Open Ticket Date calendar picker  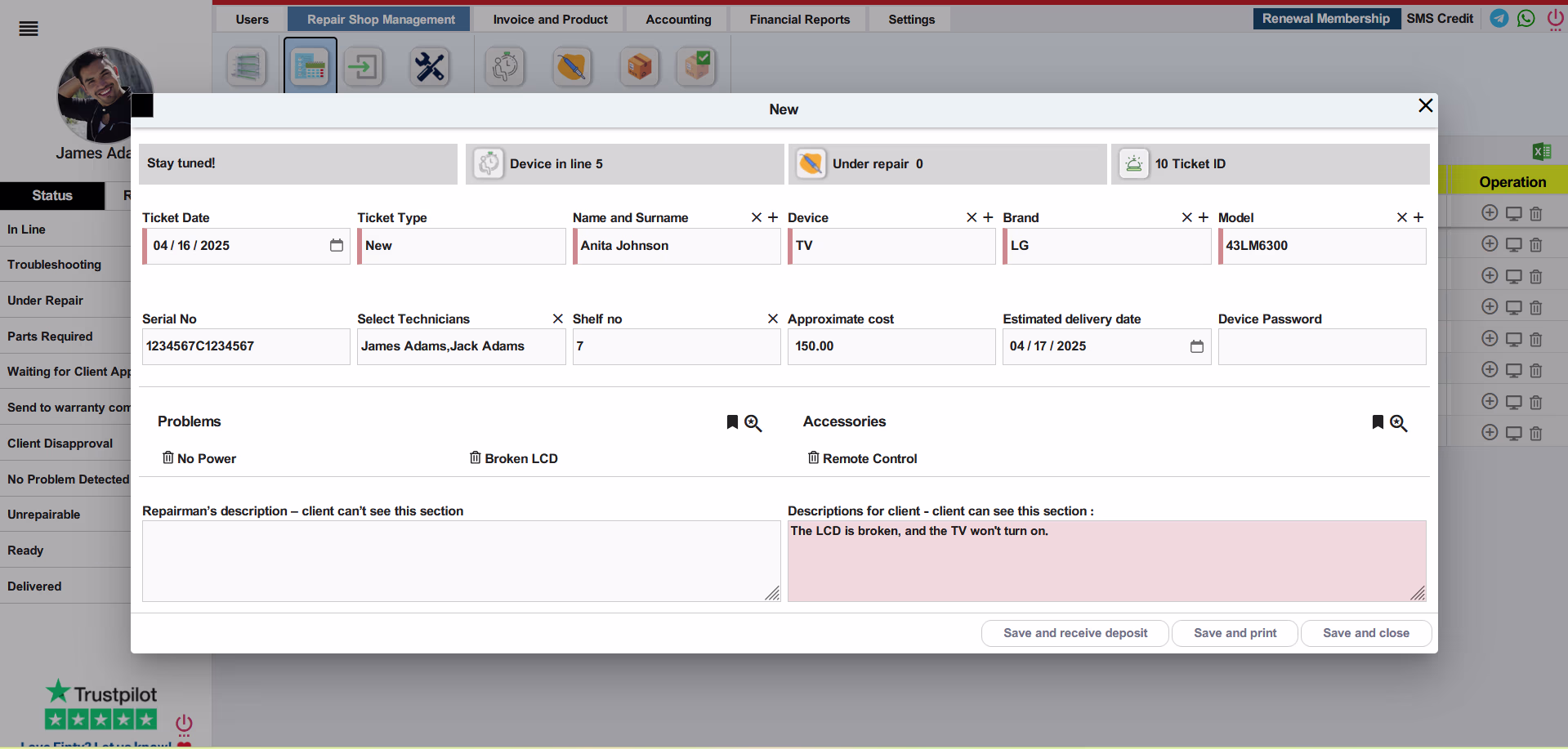pyautogui.click(x=337, y=246)
